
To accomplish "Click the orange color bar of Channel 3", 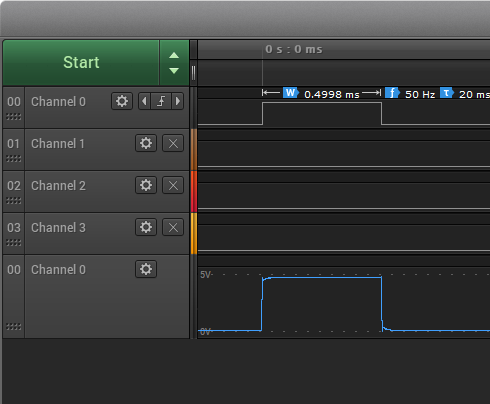I will point(194,234).
